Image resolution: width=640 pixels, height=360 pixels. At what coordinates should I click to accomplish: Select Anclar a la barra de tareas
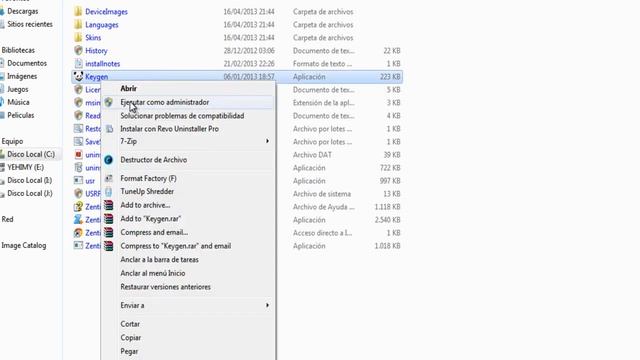click(x=159, y=260)
